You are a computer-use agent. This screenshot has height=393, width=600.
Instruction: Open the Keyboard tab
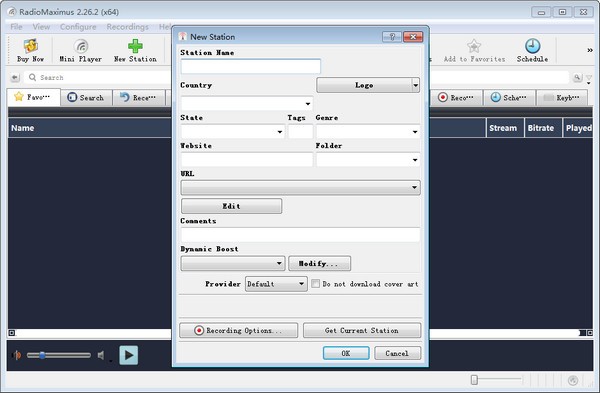pos(562,98)
